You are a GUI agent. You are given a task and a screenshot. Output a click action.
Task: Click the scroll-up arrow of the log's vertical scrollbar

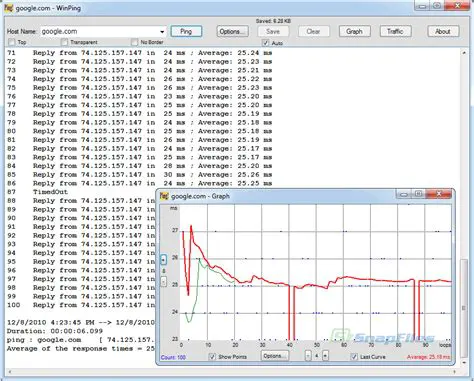(464, 53)
